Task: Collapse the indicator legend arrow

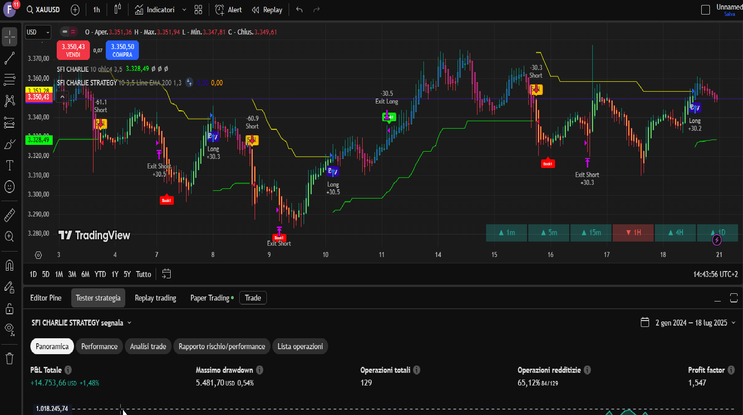Action: coord(62,97)
